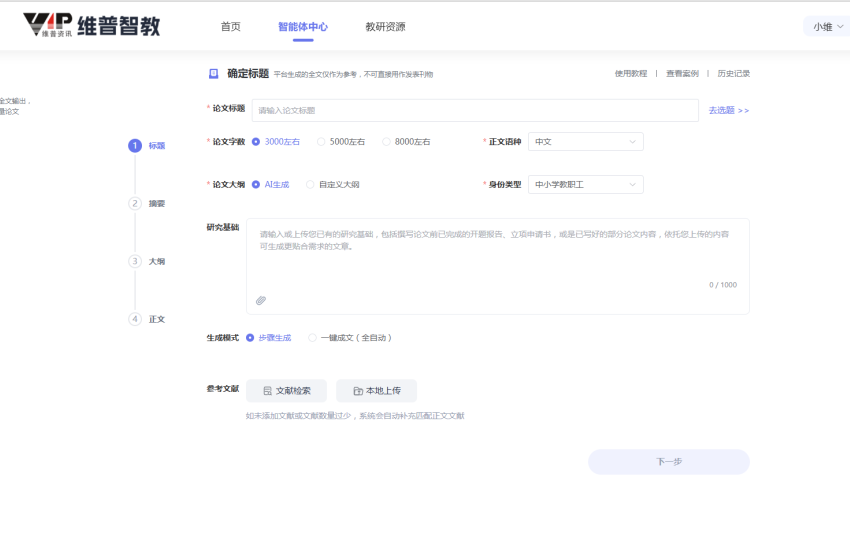Click the 去选题 >> link

tap(729, 110)
